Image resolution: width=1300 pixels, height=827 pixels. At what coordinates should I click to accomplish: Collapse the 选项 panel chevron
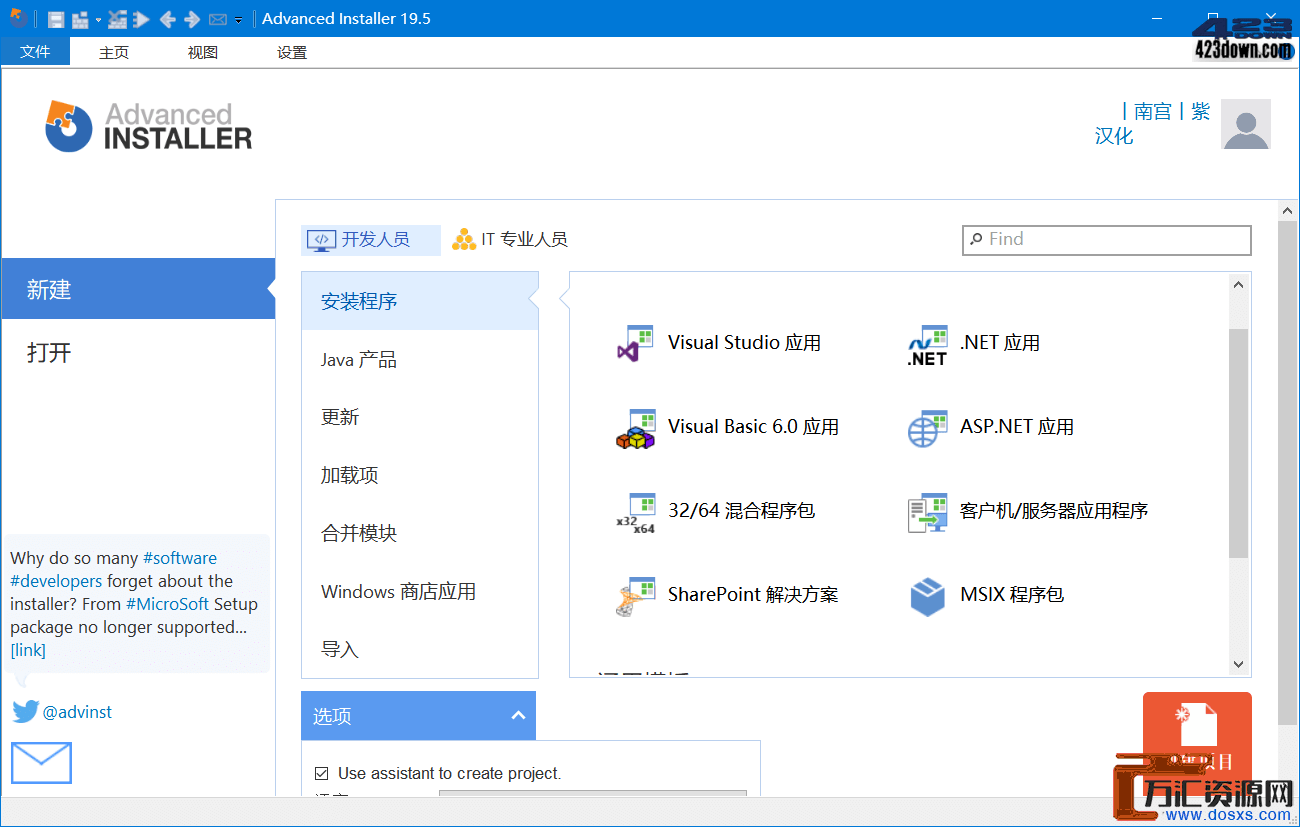click(518, 715)
